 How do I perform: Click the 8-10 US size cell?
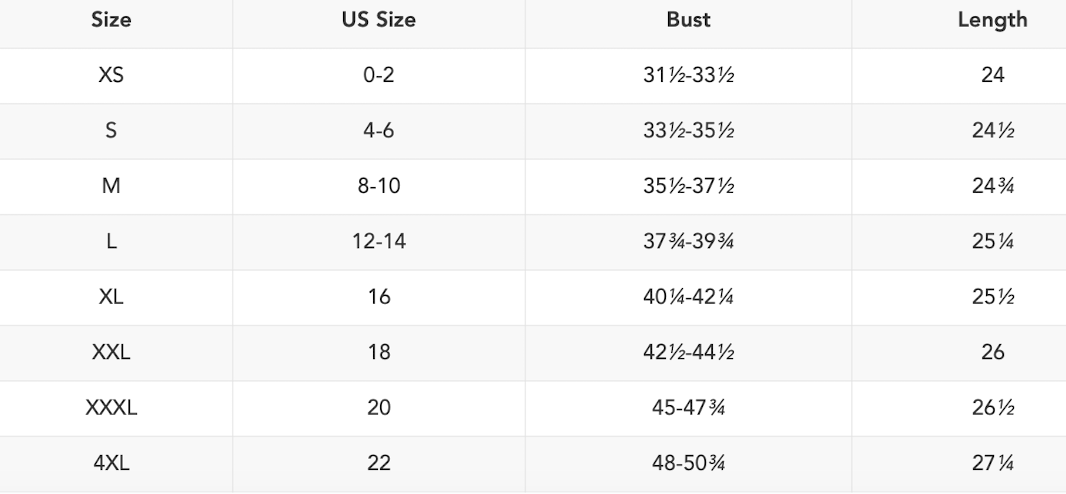click(377, 186)
